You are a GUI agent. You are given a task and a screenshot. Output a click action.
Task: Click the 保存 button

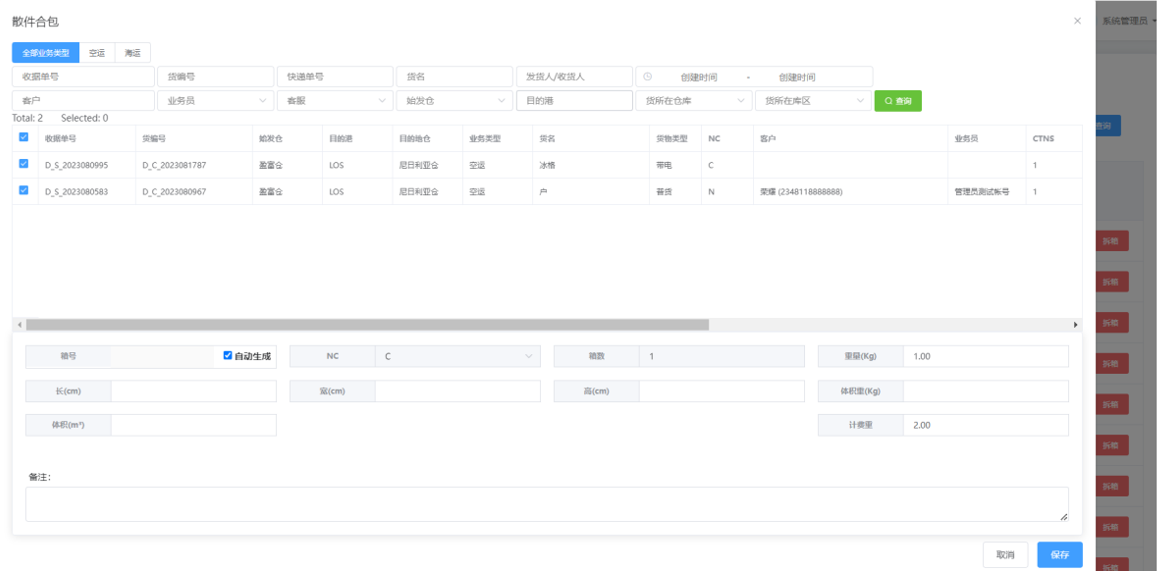(x=1060, y=555)
